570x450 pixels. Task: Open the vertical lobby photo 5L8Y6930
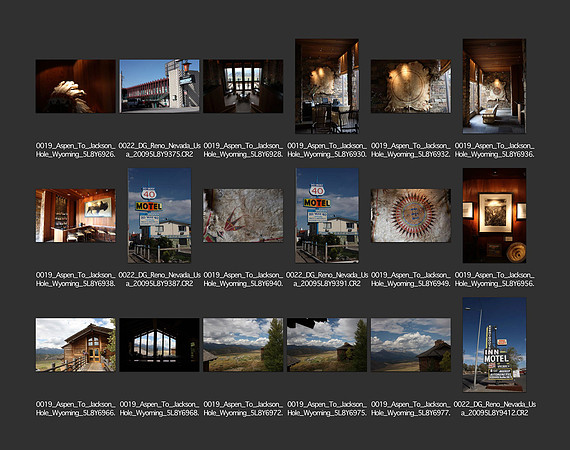(327, 86)
